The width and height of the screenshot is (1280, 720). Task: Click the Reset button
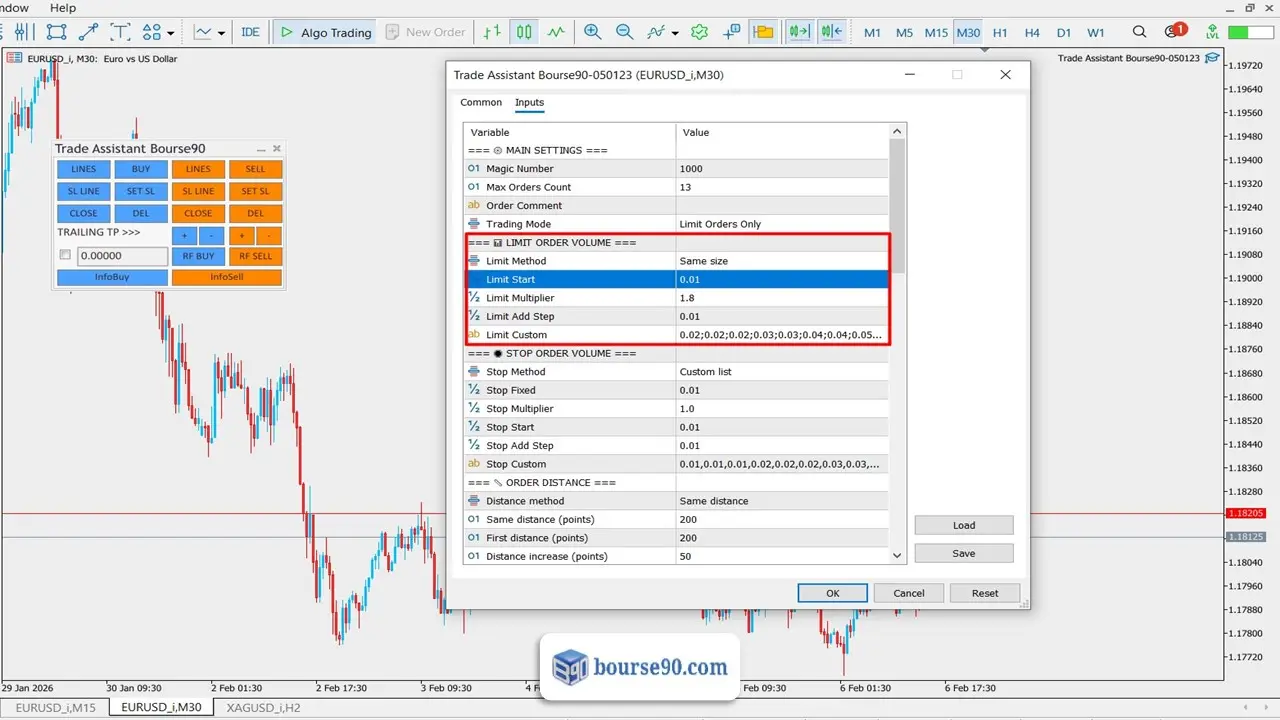pyautogui.click(x=985, y=593)
